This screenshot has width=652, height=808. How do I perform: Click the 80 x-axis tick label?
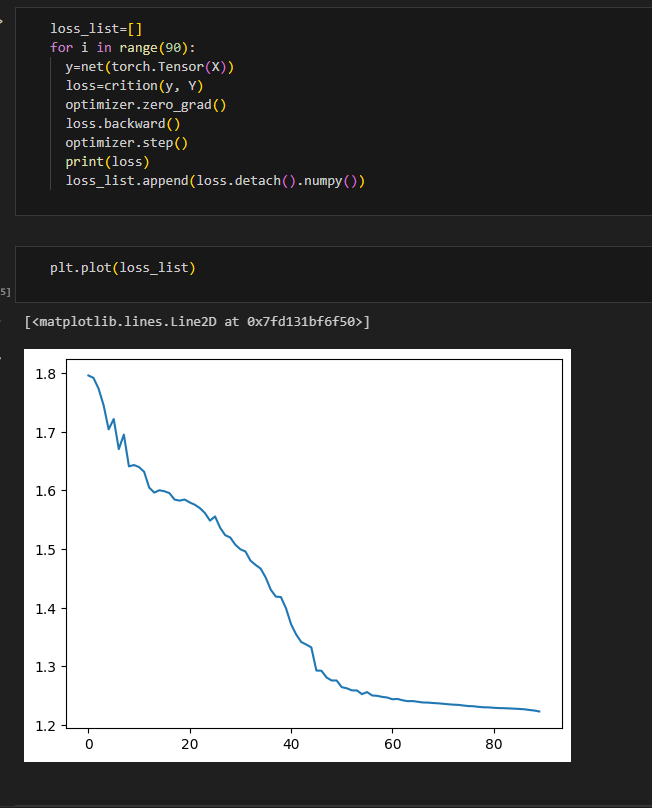point(494,744)
